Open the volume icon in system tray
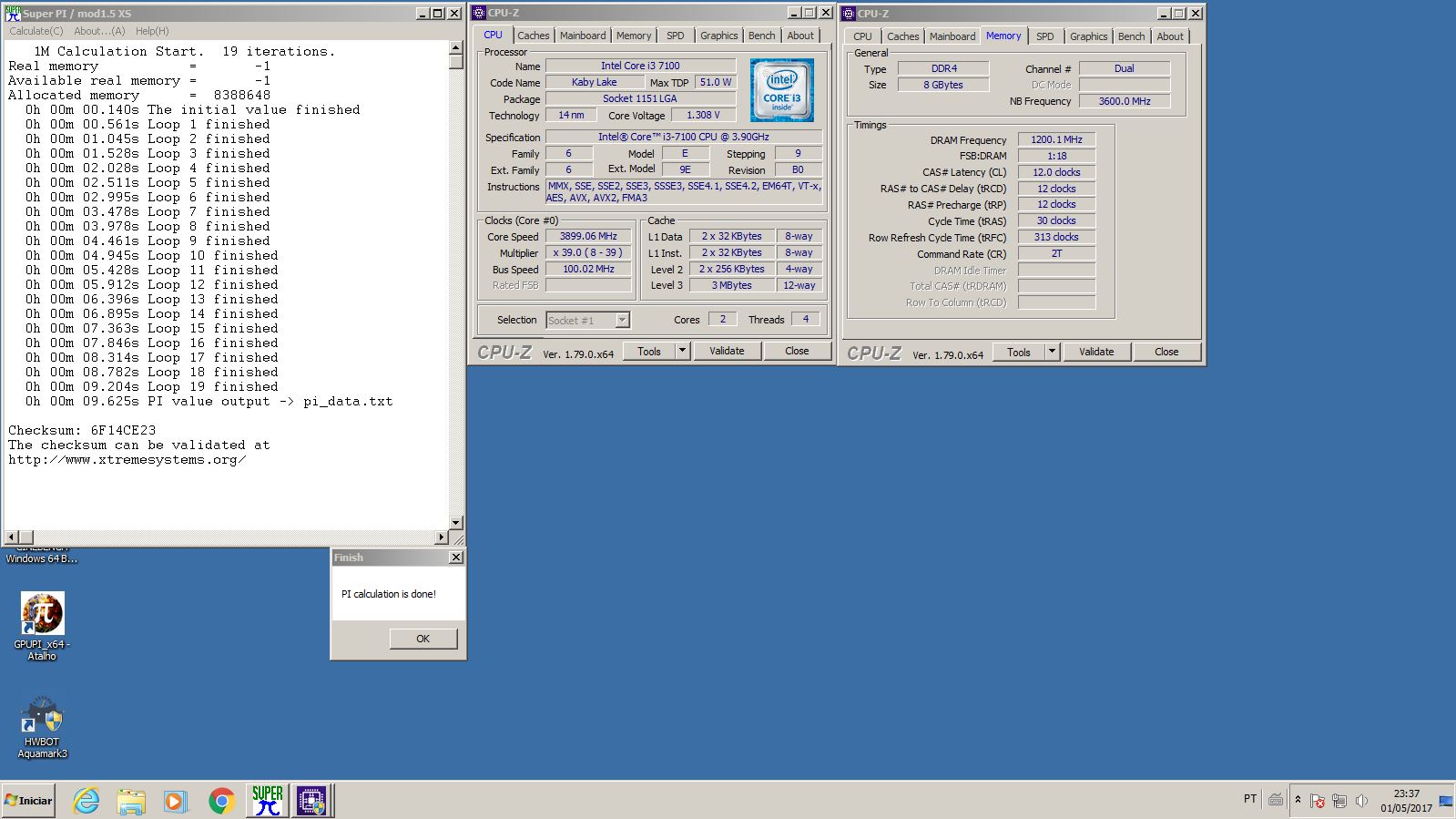 [1361, 801]
